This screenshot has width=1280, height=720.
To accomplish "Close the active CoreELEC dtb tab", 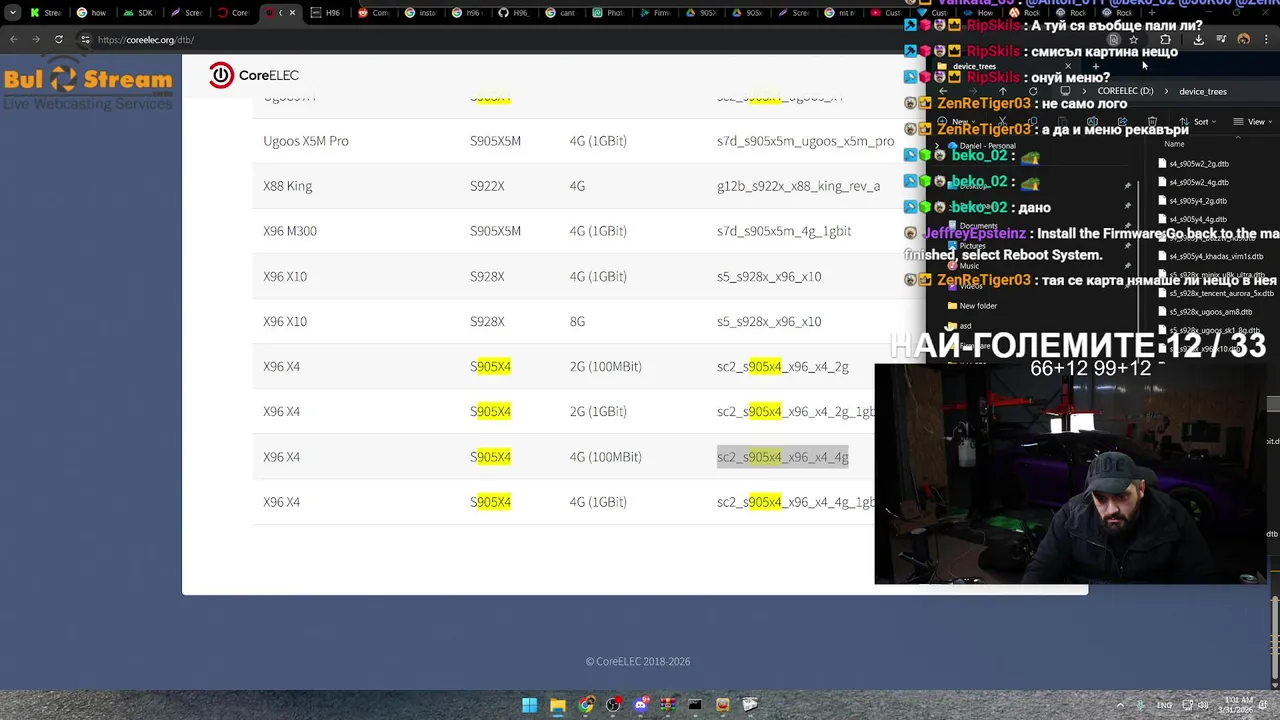I will [292, 13].
